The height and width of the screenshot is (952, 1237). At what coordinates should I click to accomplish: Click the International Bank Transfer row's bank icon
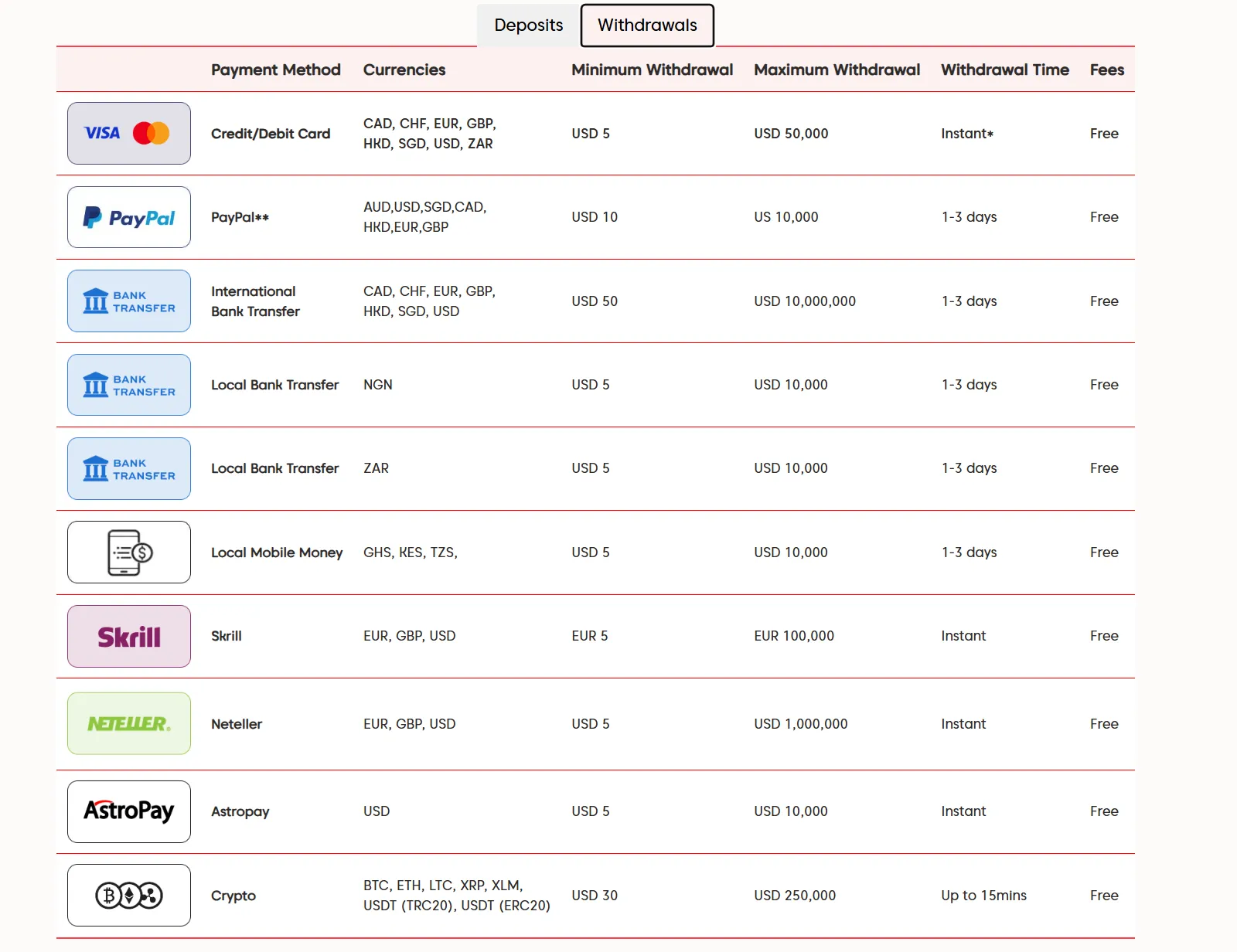(x=129, y=301)
